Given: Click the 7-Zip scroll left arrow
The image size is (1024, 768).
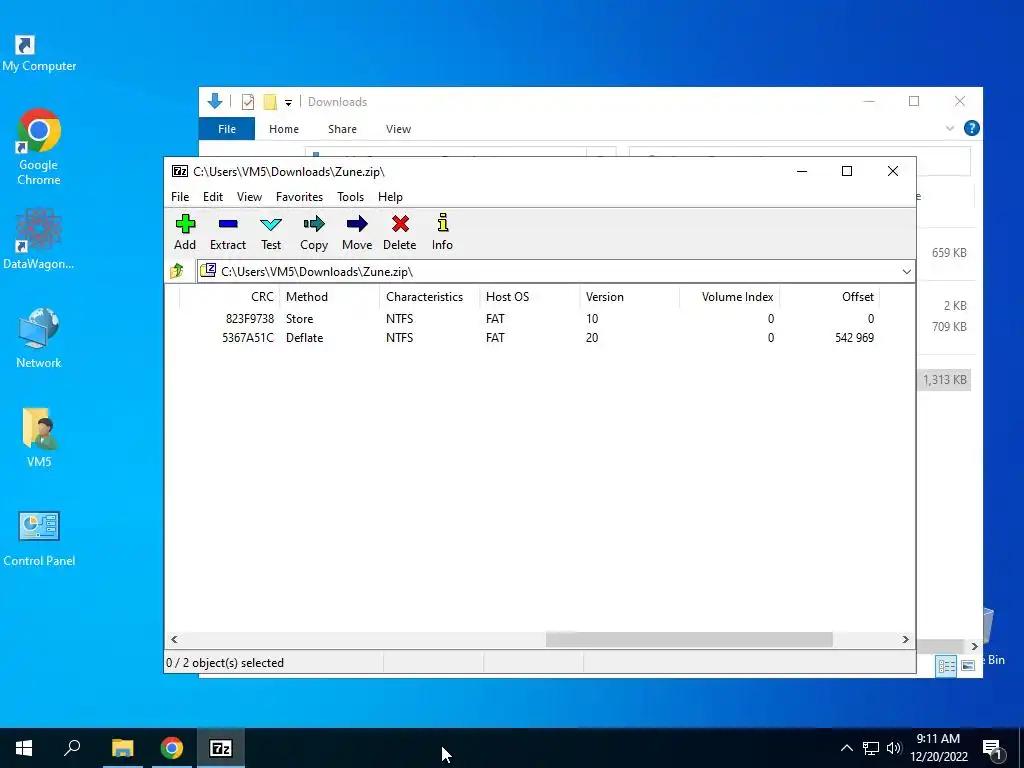Looking at the screenshot, I should (x=174, y=639).
